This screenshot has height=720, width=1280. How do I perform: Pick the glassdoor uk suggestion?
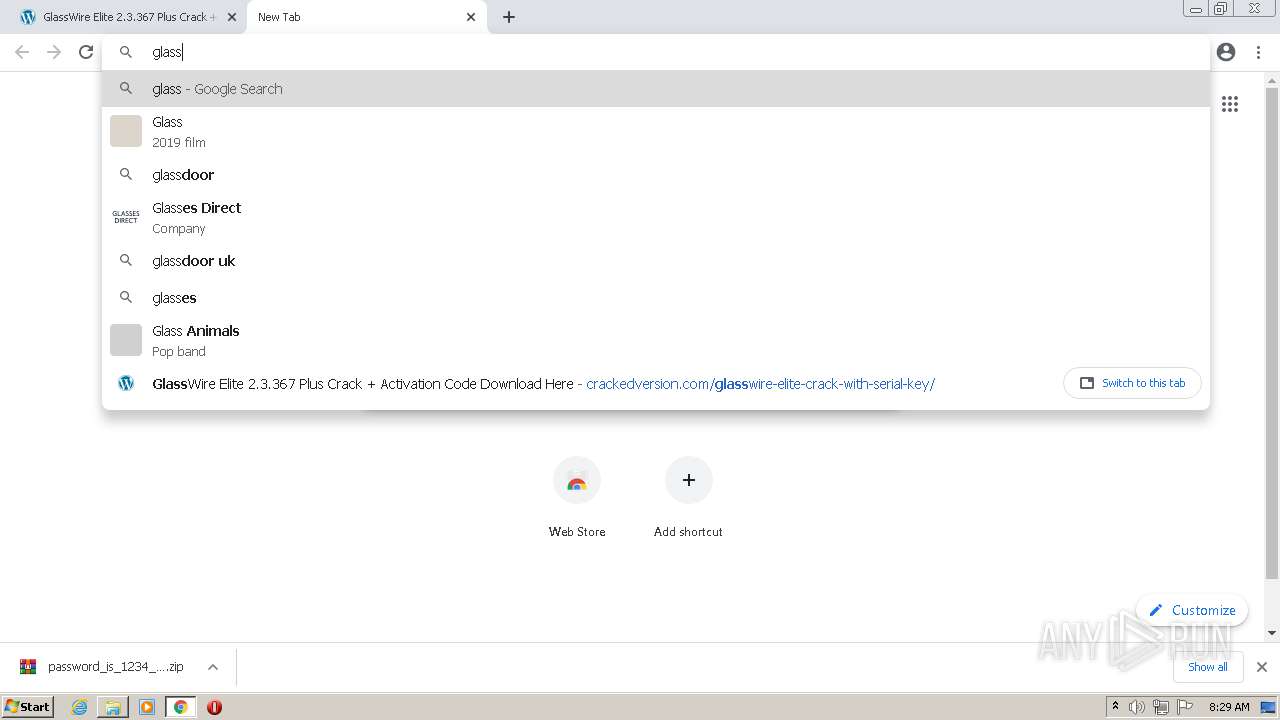655,260
